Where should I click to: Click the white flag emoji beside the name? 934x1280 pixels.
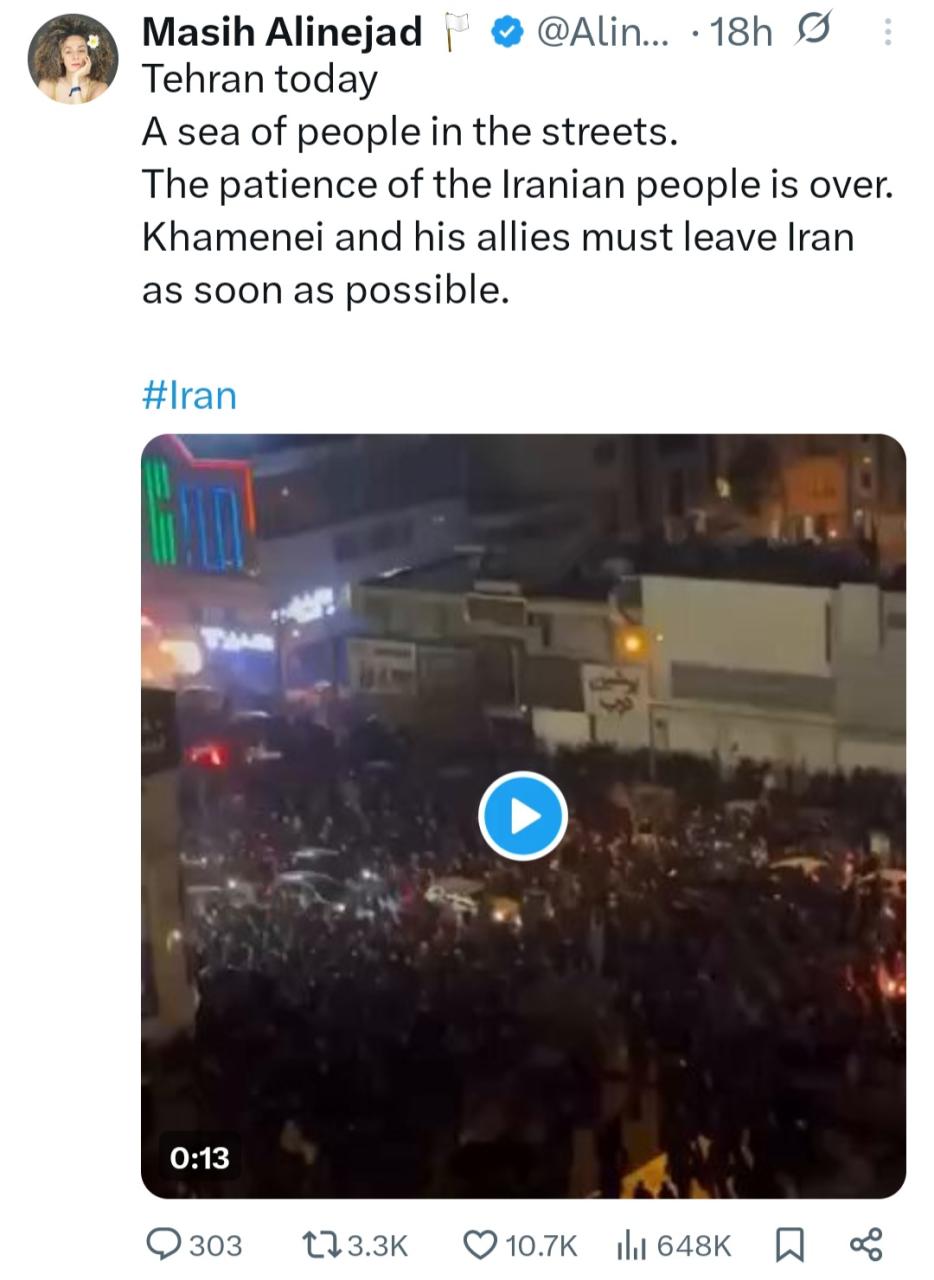(x=456, y=33)
